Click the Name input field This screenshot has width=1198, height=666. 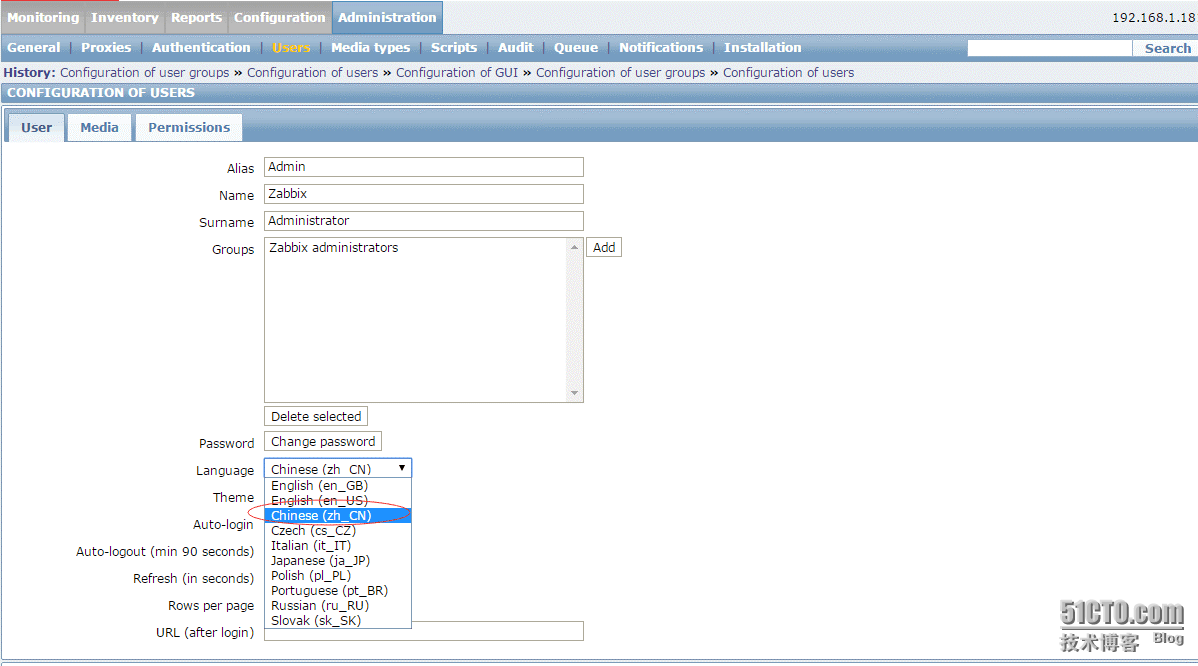coord(424,194)
